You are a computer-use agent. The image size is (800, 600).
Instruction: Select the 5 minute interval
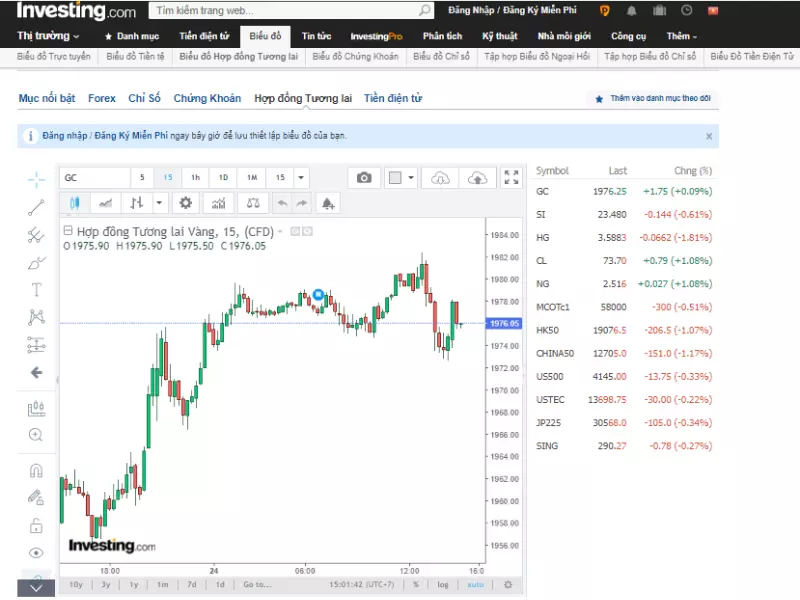pos(142,178)
